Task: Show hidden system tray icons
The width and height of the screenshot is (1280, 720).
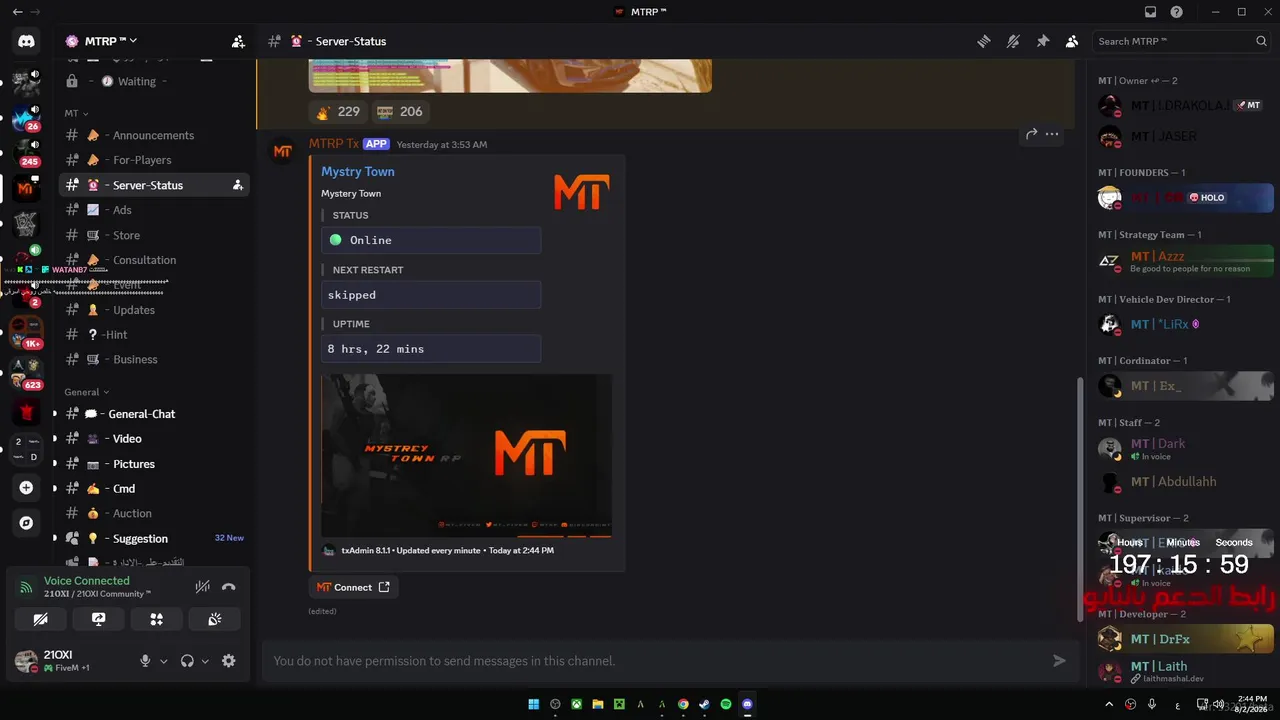Action: pyautogui.click(x=1108, y=704)
